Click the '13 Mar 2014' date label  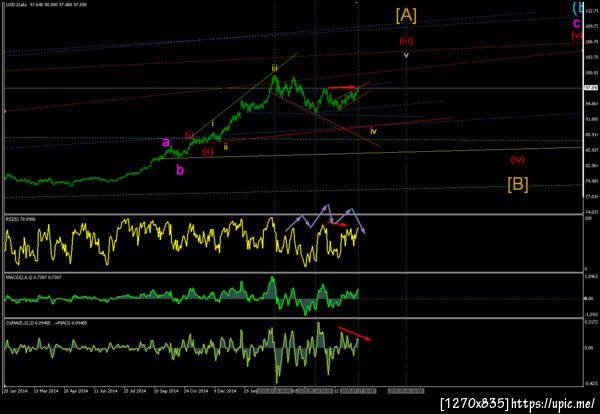tap(46, 391)
